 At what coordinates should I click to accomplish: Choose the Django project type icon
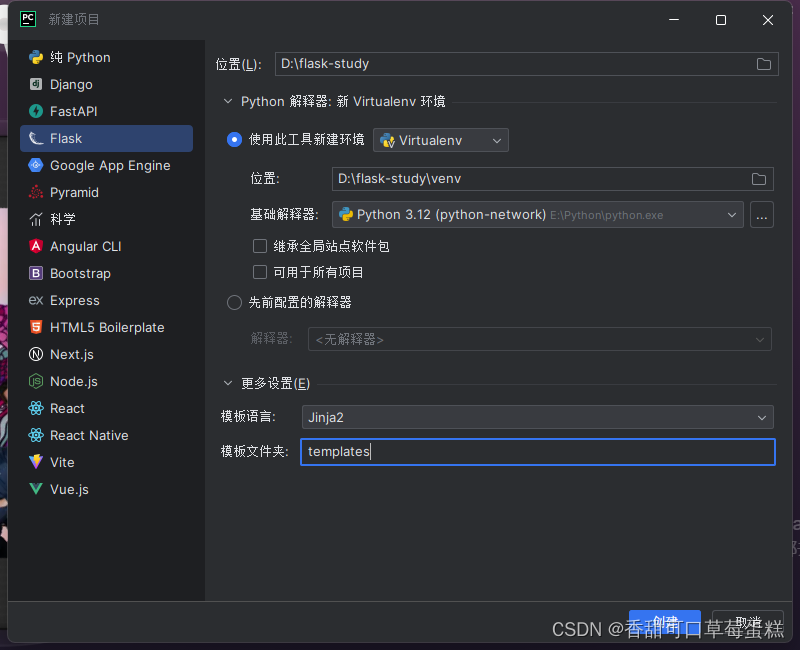36,84
